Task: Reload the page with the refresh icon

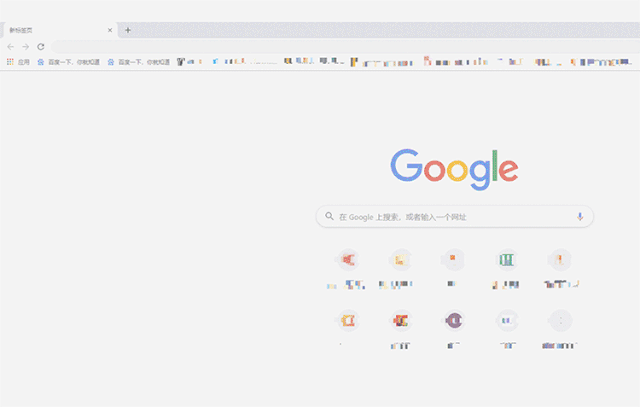Action: pyautogui.click(x=41, y=47)
